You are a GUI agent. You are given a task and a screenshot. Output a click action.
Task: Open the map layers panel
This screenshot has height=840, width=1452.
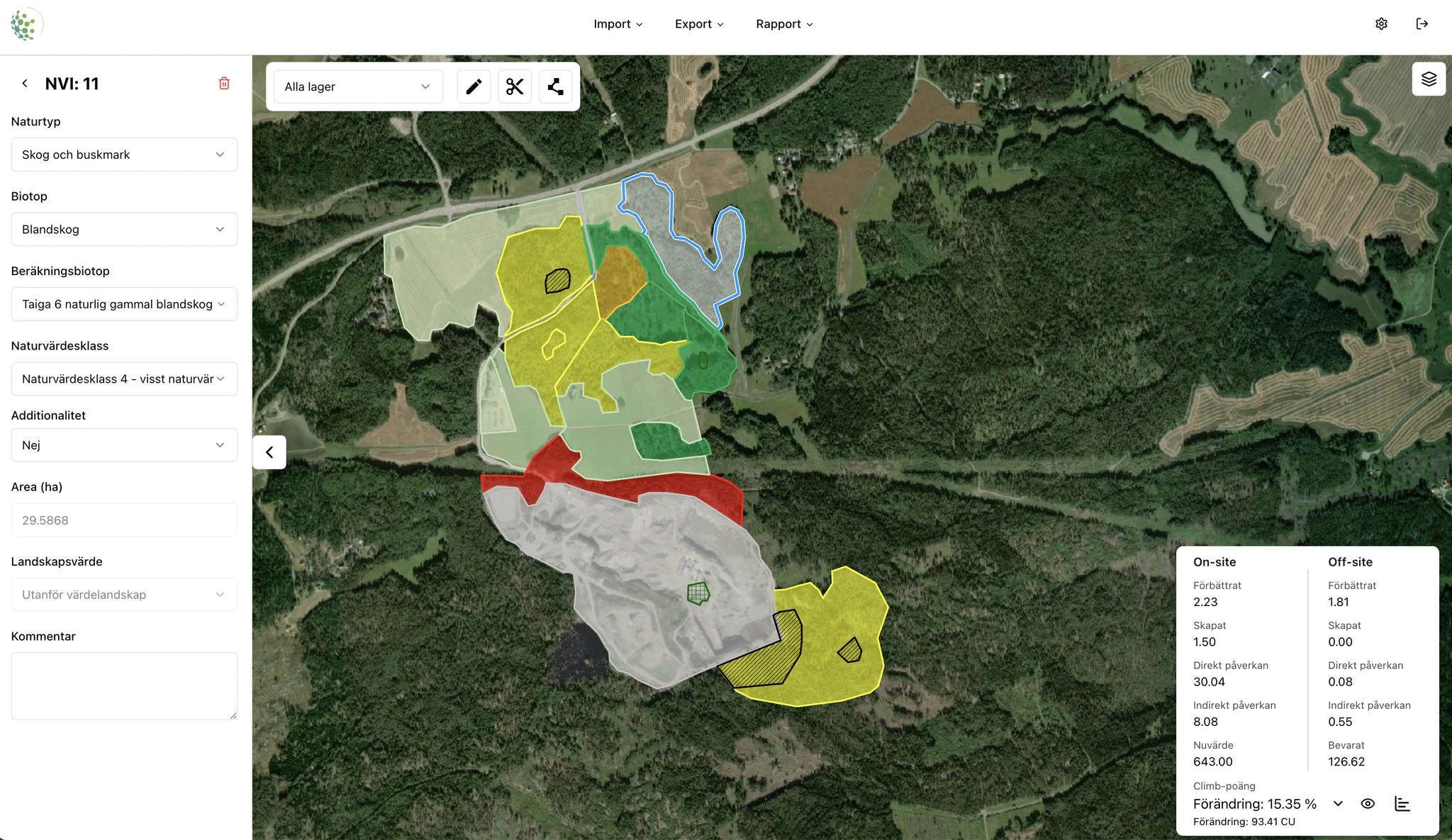[x=1429, y=79]
